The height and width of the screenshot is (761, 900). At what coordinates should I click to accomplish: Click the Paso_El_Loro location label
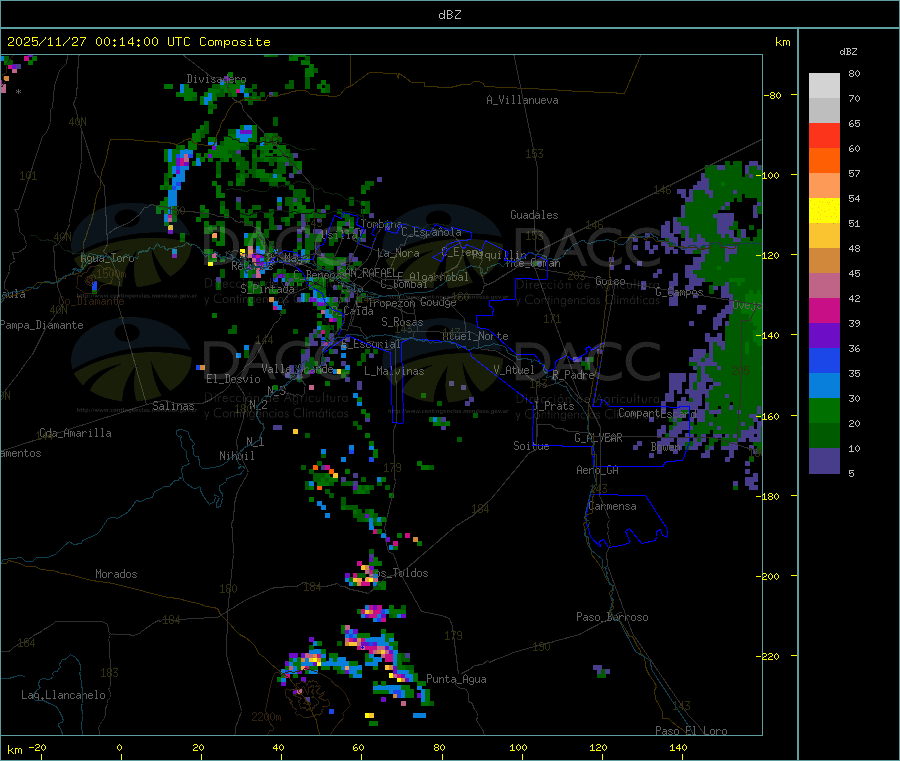pyautogui.click(x=692, y=731)
